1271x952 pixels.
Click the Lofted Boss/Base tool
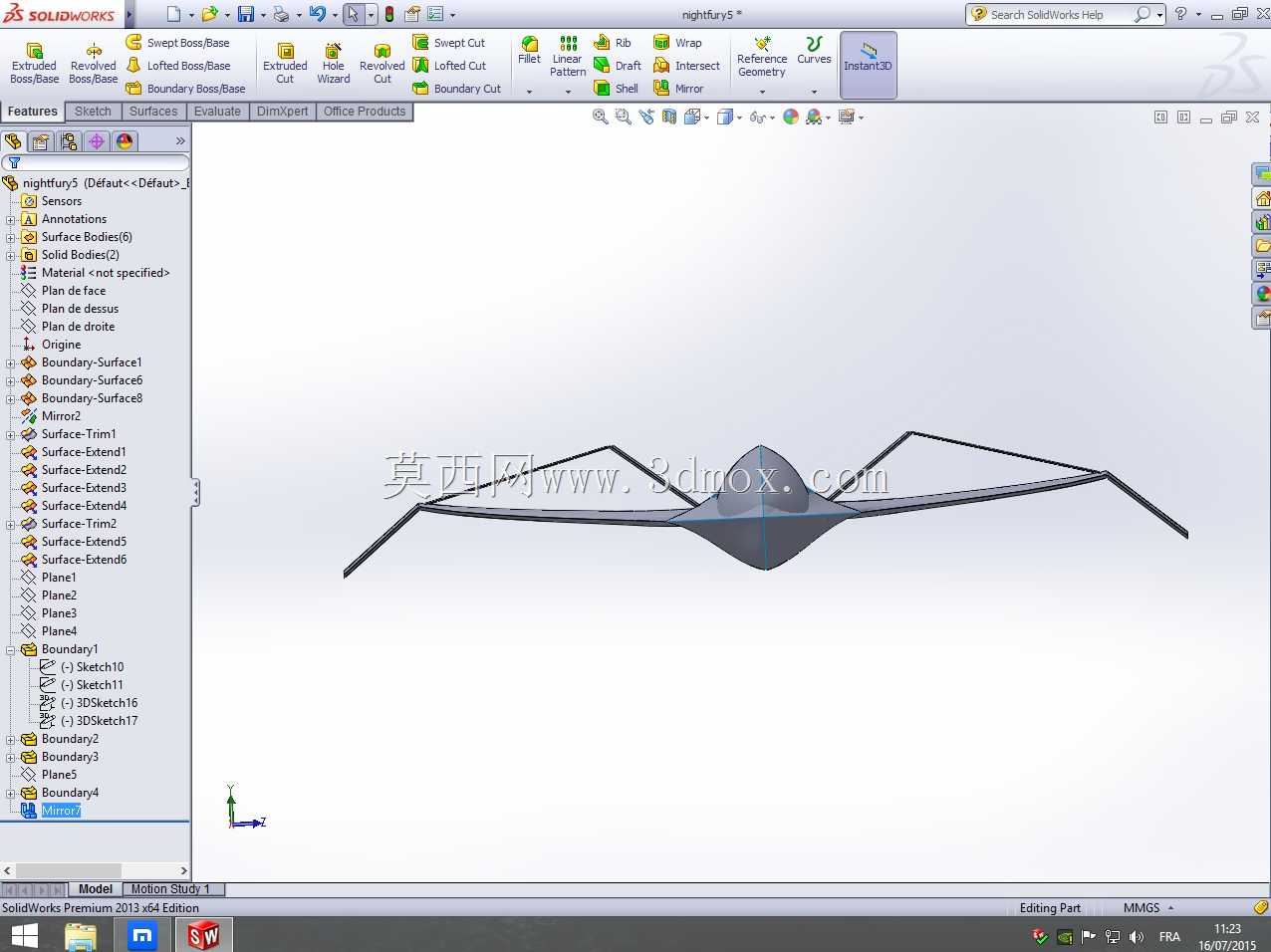point(177,65)
